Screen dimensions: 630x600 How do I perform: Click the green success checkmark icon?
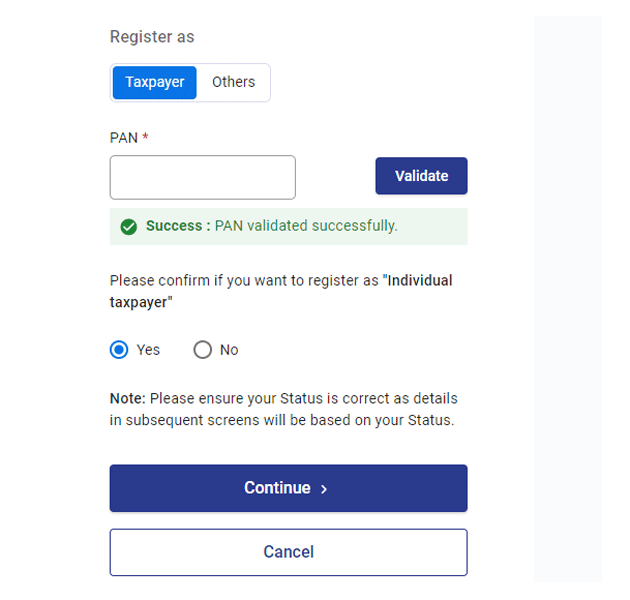[x=128, y=227]
